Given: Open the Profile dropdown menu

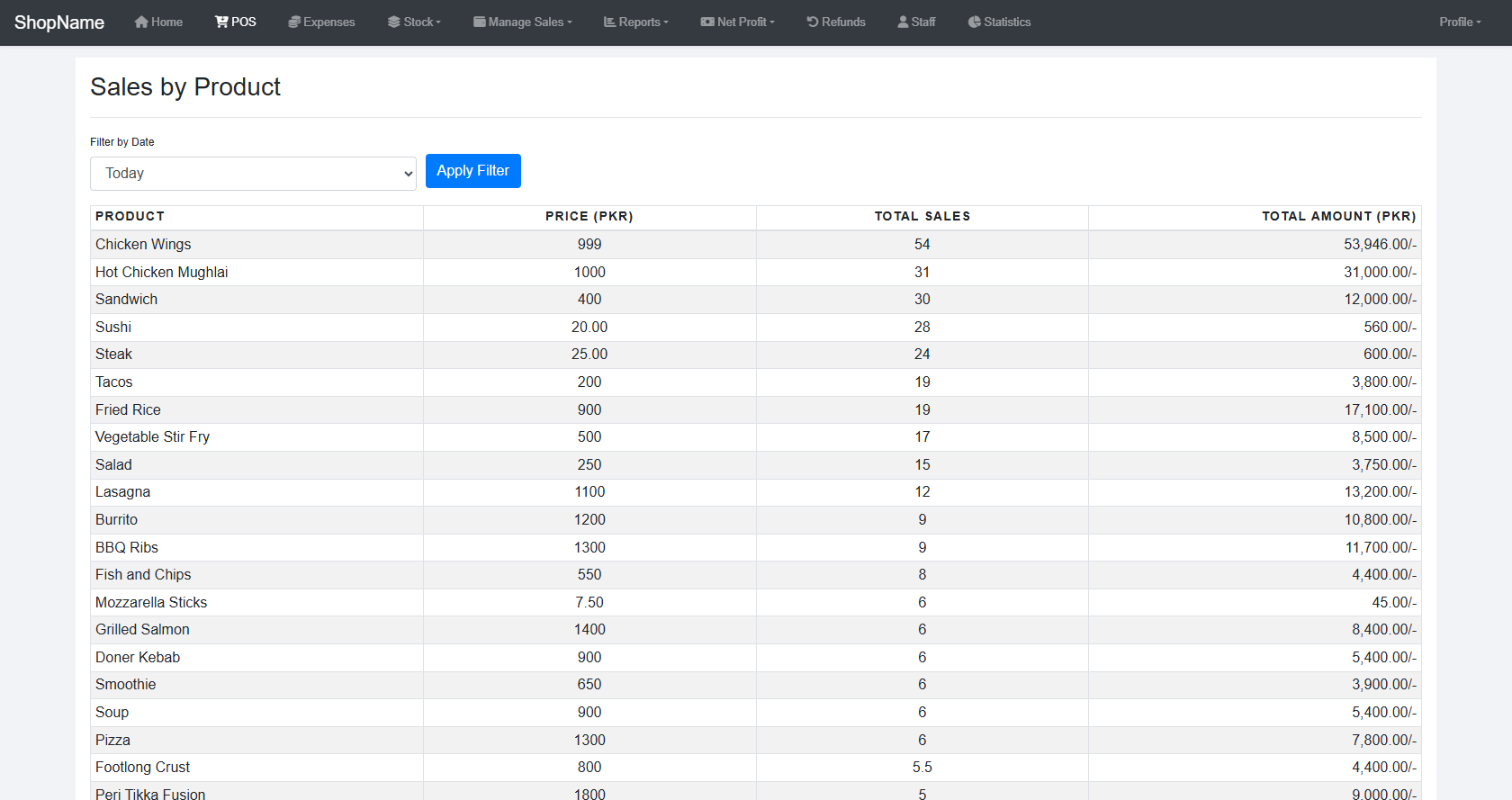Looking at the screenshot, I should [1460, 22].
